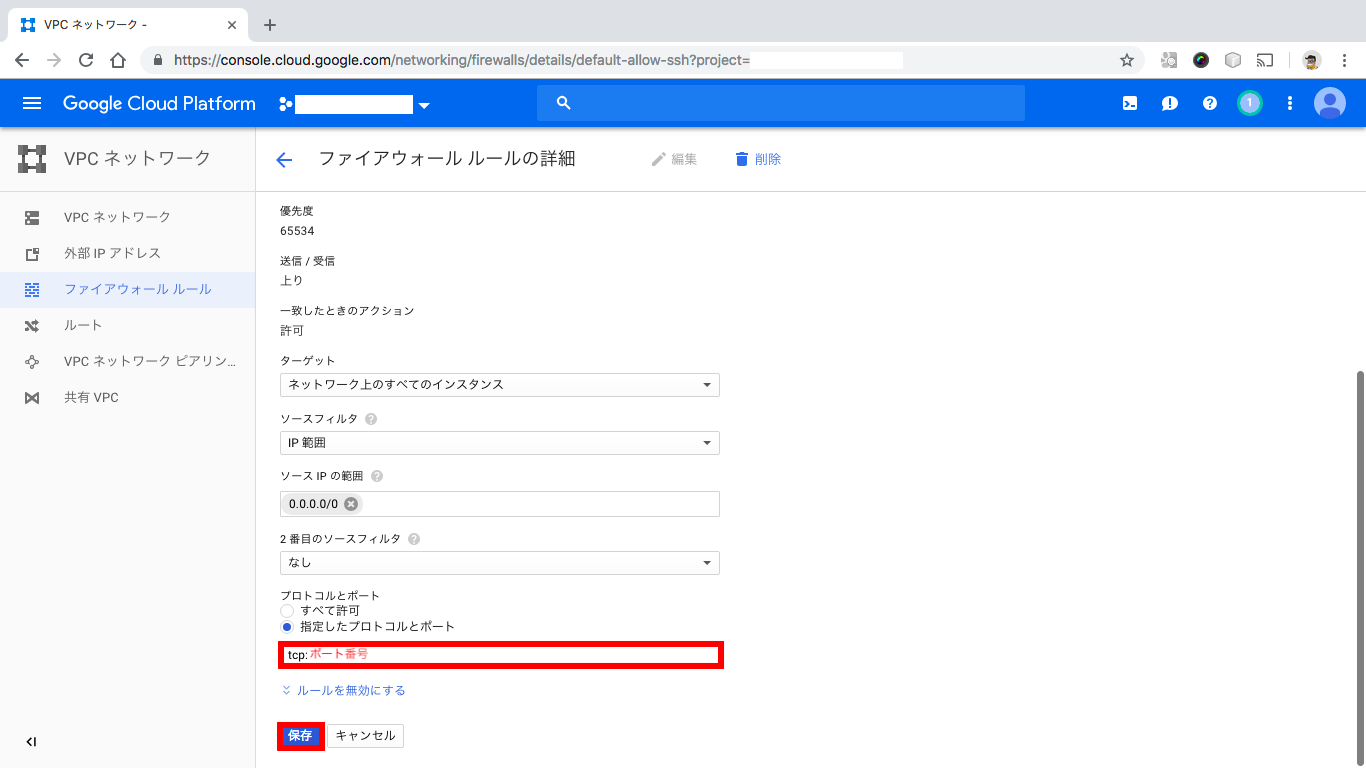Select the 指定したプロトコルとポート radio button
1366x768 pixels.
click(x=287, y=626)
